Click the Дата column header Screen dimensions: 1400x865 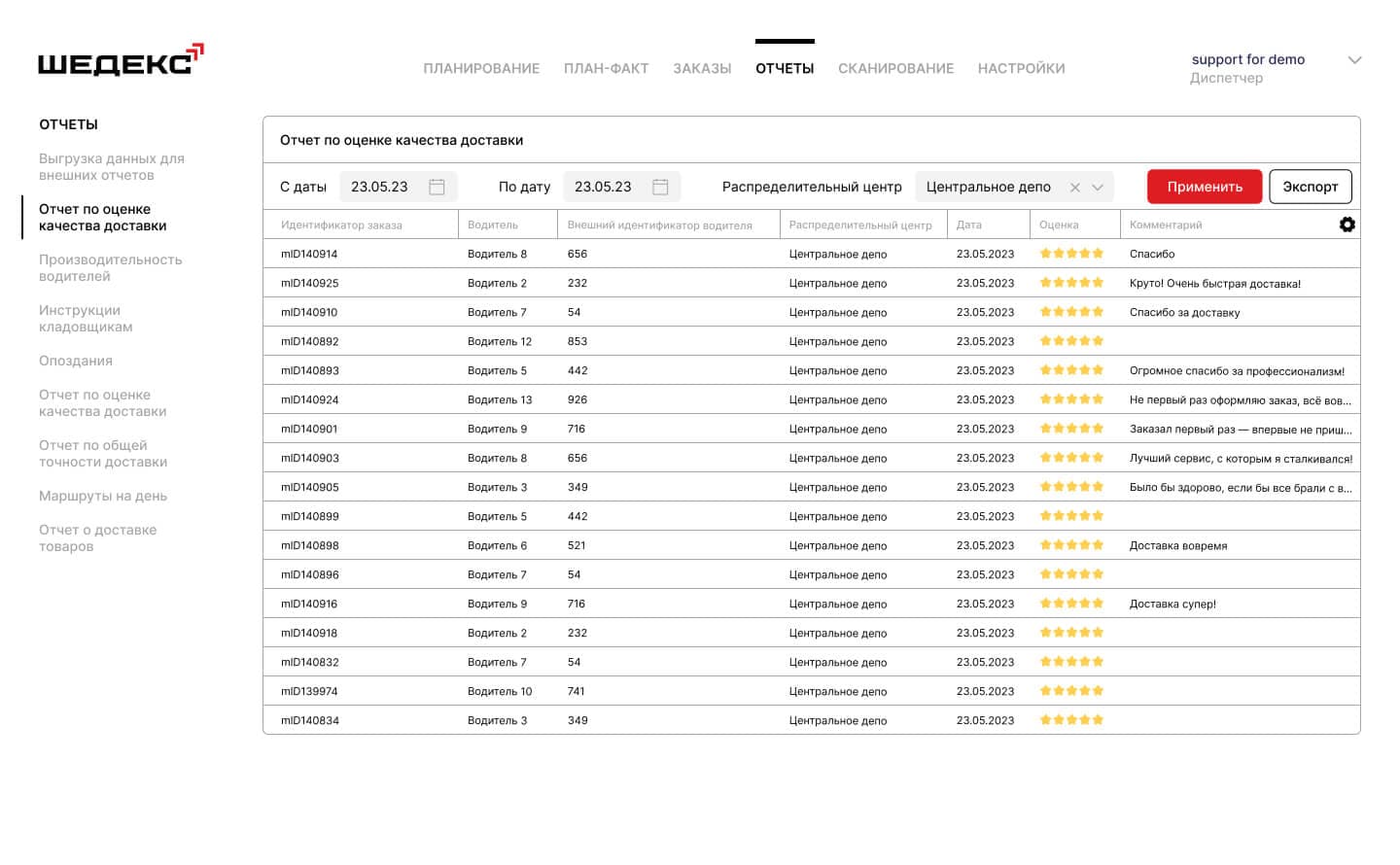(968, 225)
